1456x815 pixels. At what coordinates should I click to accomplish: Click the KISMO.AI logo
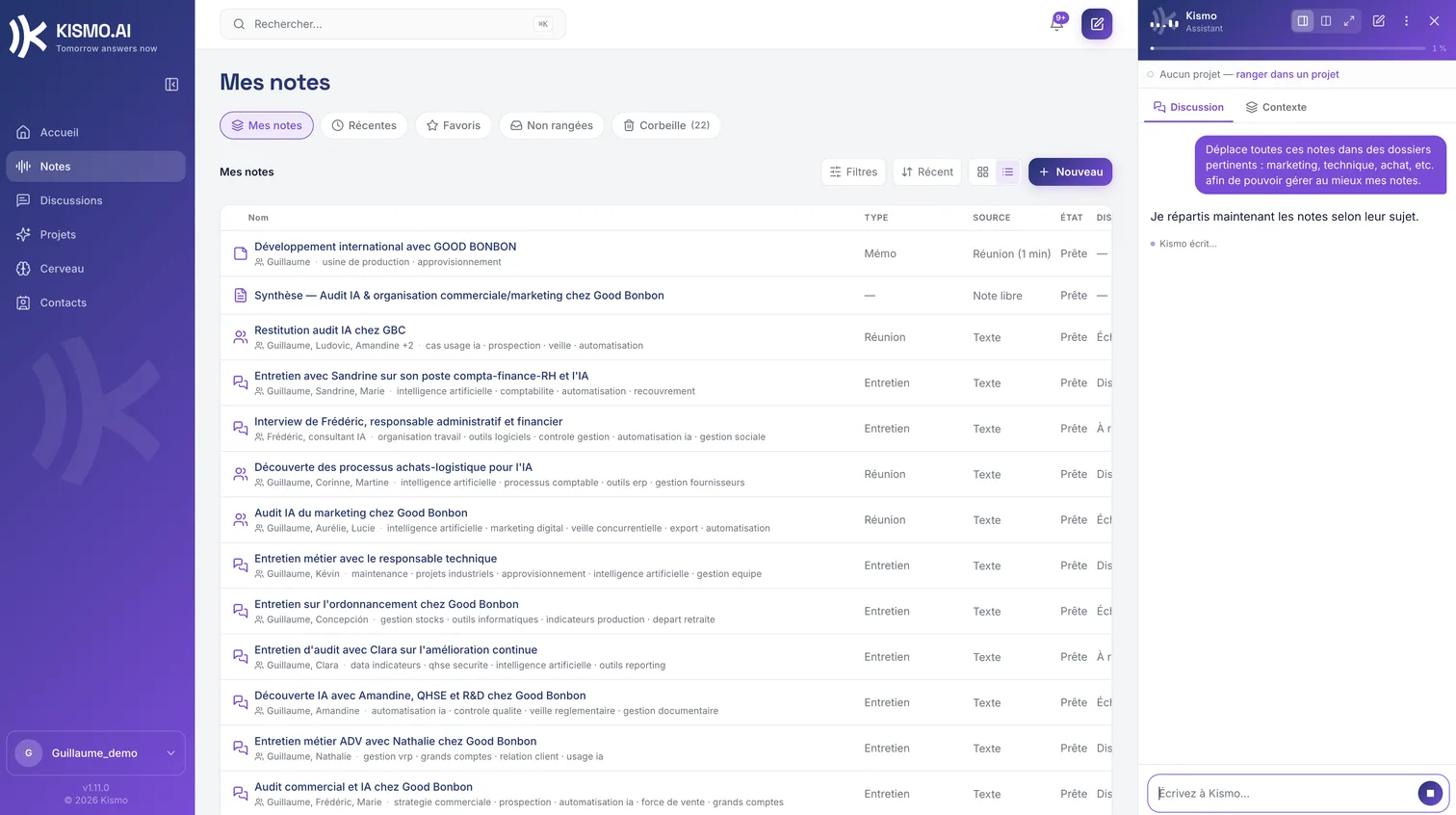83,37
